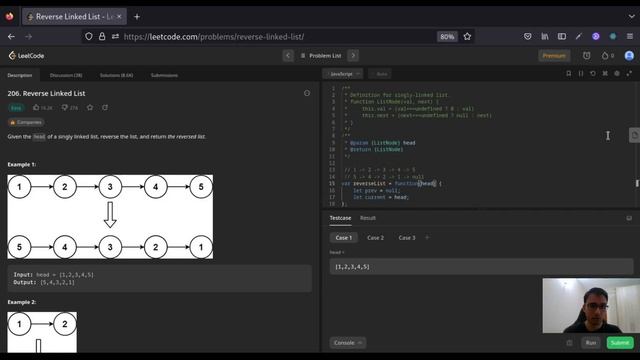Click the address bar URL
The image size is (640, 360).
[213, 37]
